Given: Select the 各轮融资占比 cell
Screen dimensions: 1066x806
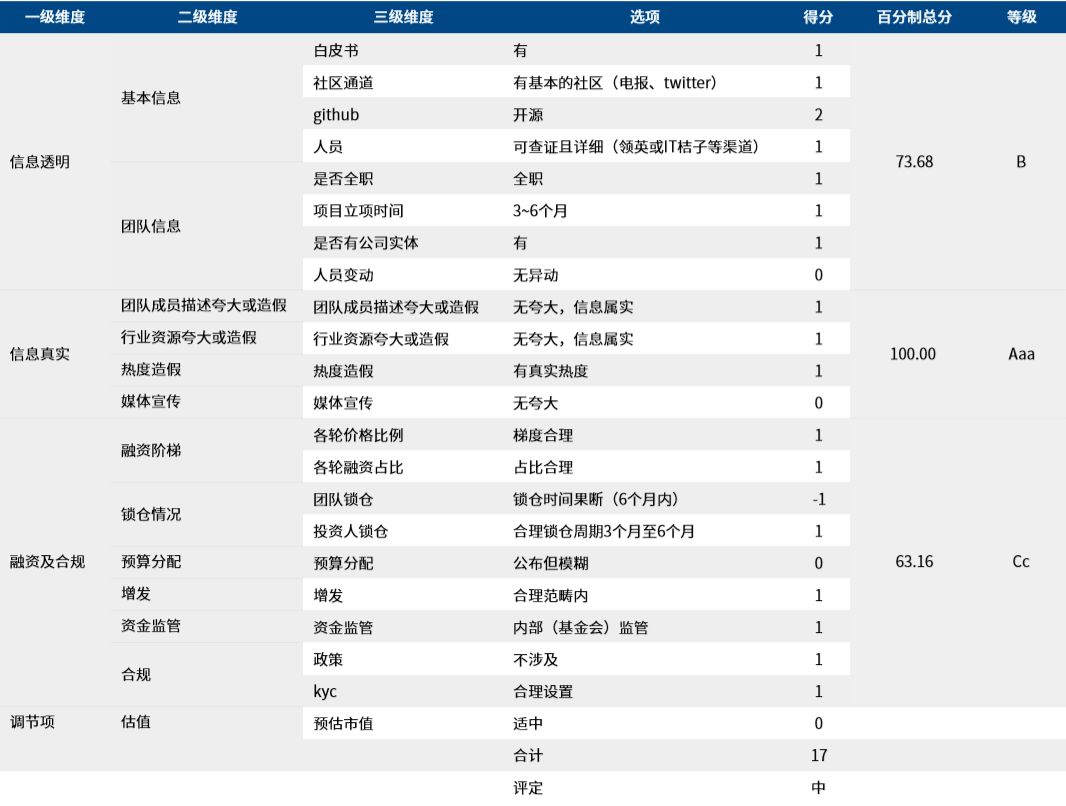Looking at the screenshot, I should 358,468.
